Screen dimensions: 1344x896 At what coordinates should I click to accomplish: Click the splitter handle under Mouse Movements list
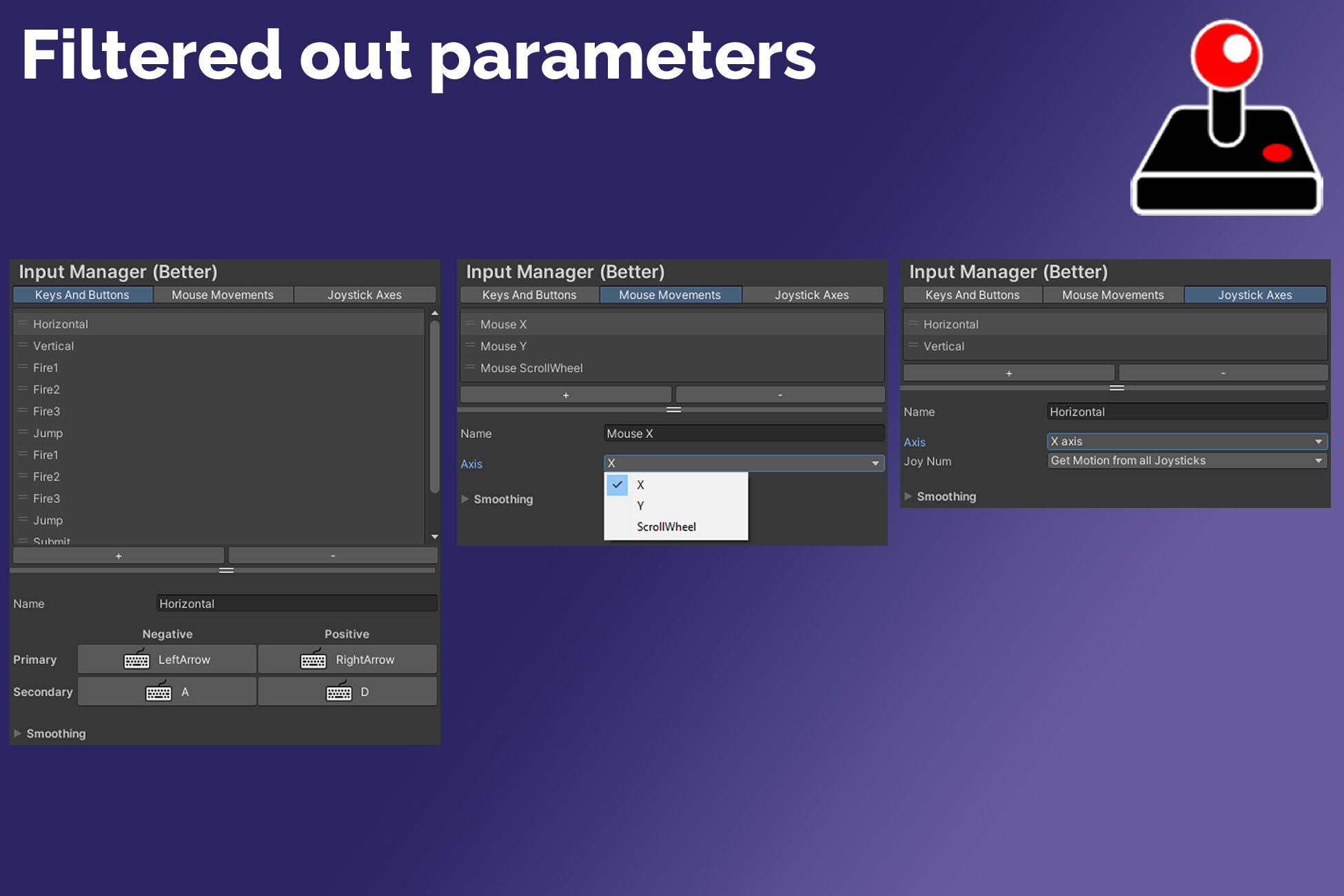[673, 410]
